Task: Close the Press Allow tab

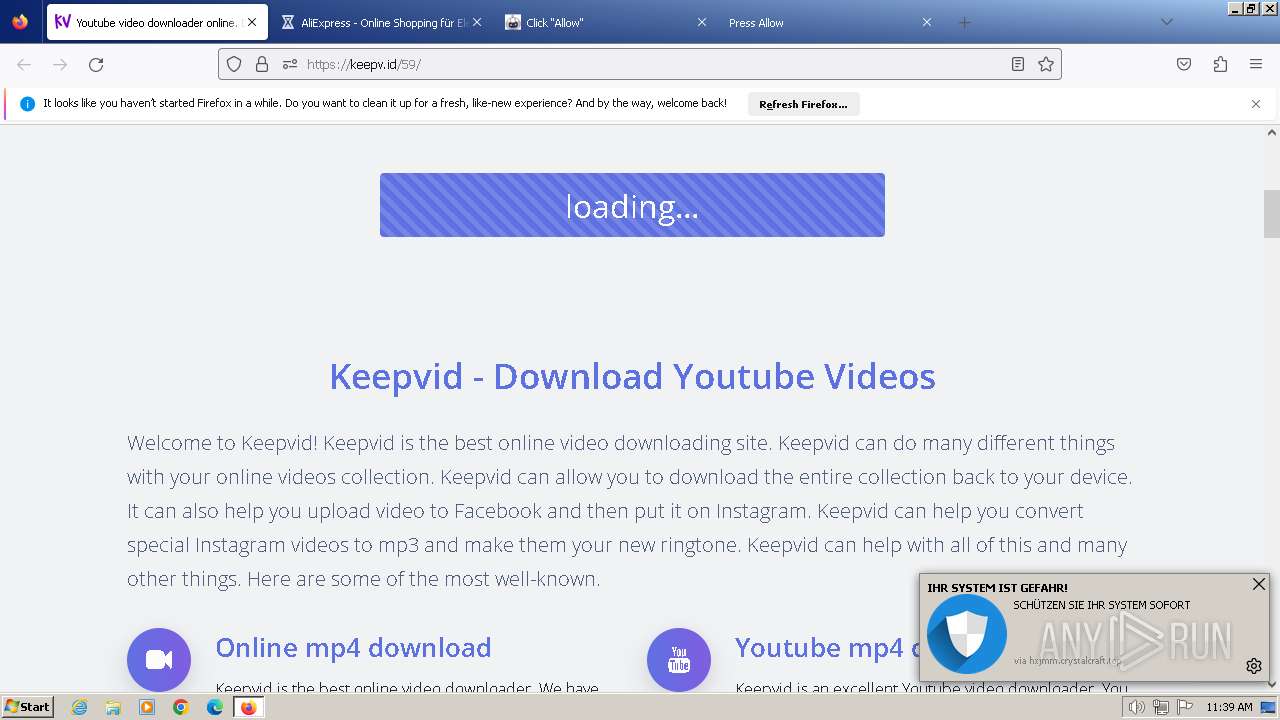Action: click(x=927, y=22)
